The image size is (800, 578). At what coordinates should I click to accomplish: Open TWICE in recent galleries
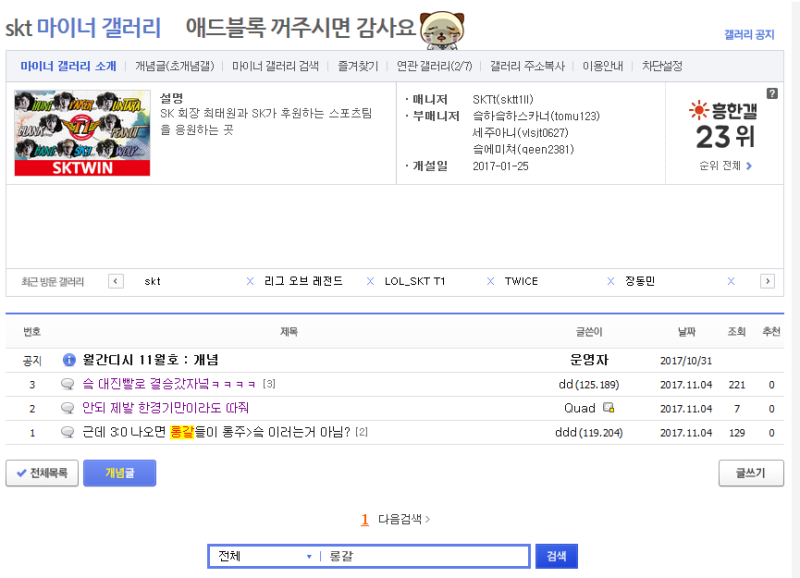pyautogui.click(x=521, y=281)
